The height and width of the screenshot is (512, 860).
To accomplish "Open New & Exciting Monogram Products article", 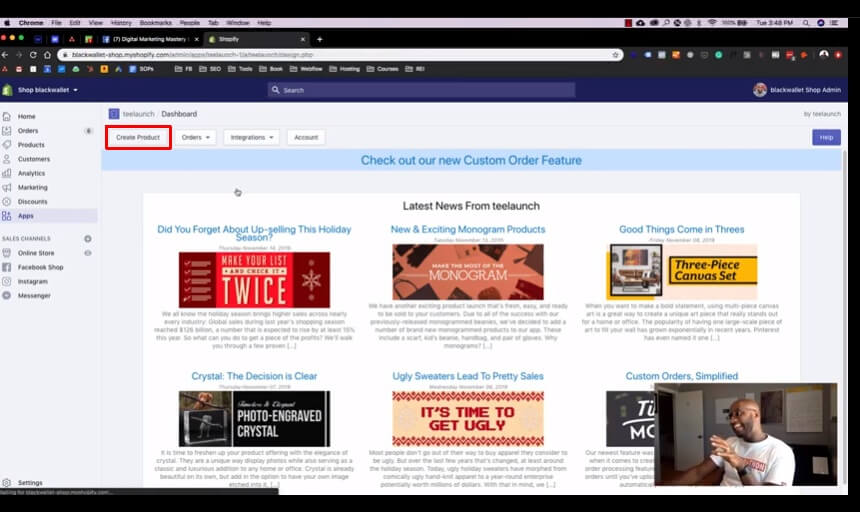I will pyautogui.click(x=468, y=229).
